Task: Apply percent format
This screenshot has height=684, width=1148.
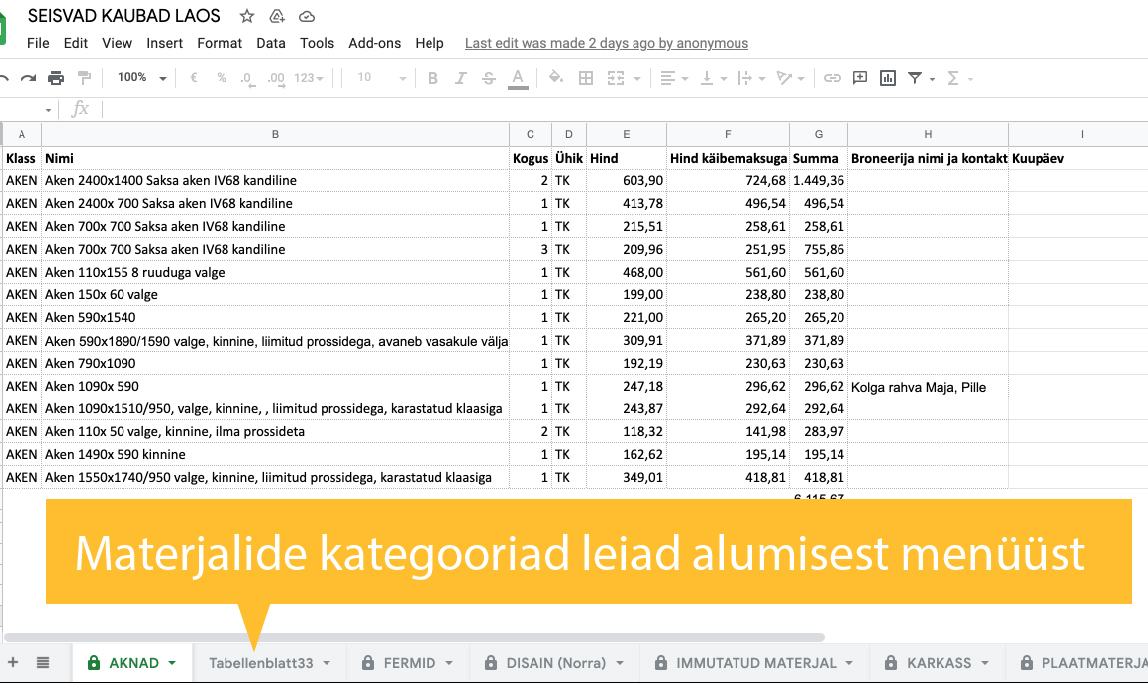Action: (x=221, y=78)
